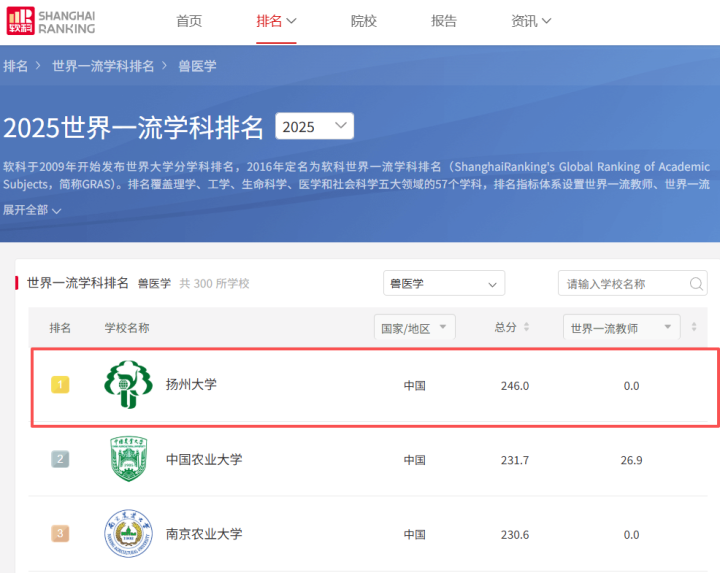
Task: Open the 国家/地区 filter dropdown
Action: click(x=415, y=328)
